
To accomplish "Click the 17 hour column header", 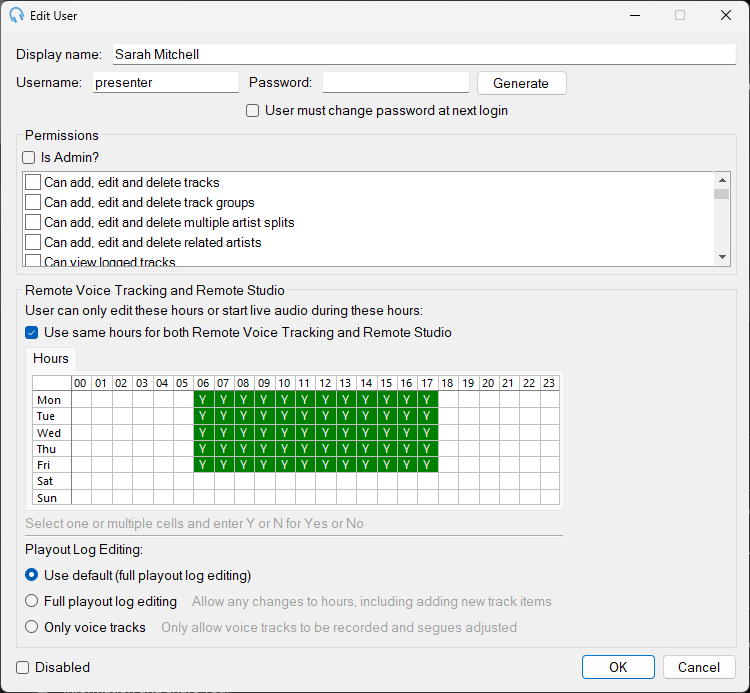I will coord(428,383).
